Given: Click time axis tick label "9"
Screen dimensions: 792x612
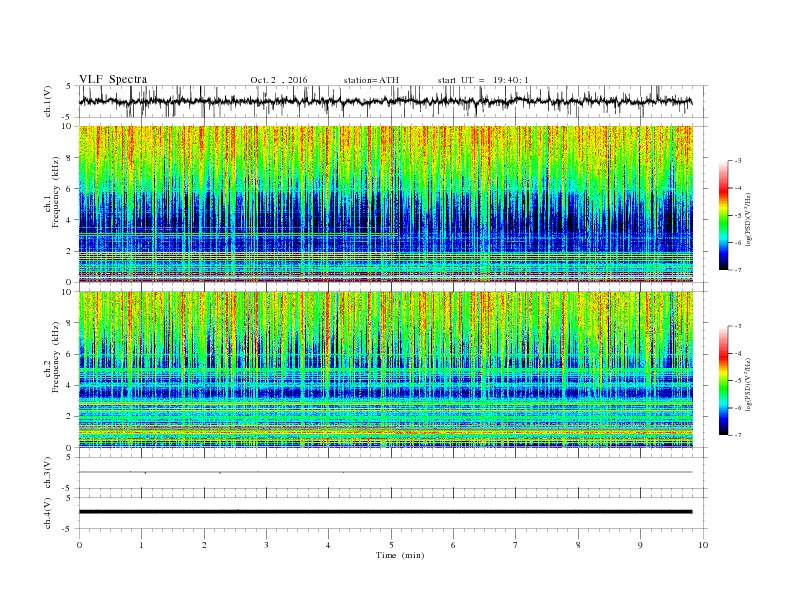Looking at the screenshot, I should (640, 545).
